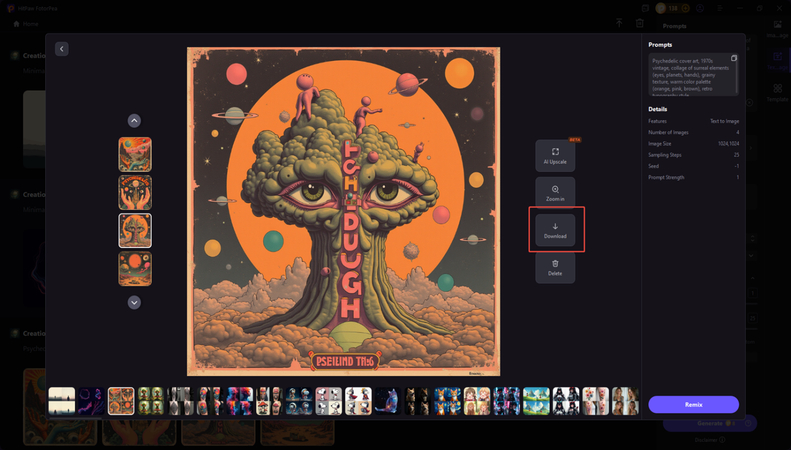Click Home in the background window
The height and width of the screenshot is (450, 791).
click(x=26, y=24)
